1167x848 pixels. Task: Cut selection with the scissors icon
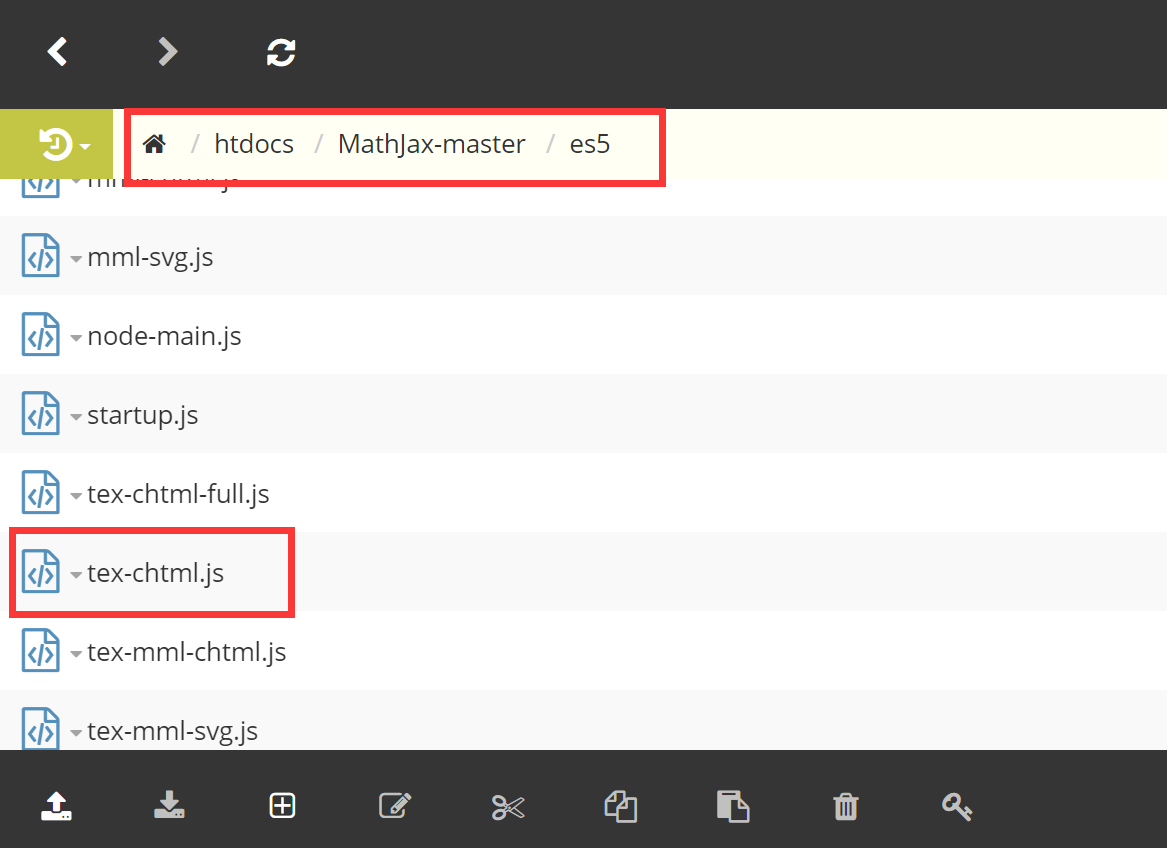click(x=508, y=807)
